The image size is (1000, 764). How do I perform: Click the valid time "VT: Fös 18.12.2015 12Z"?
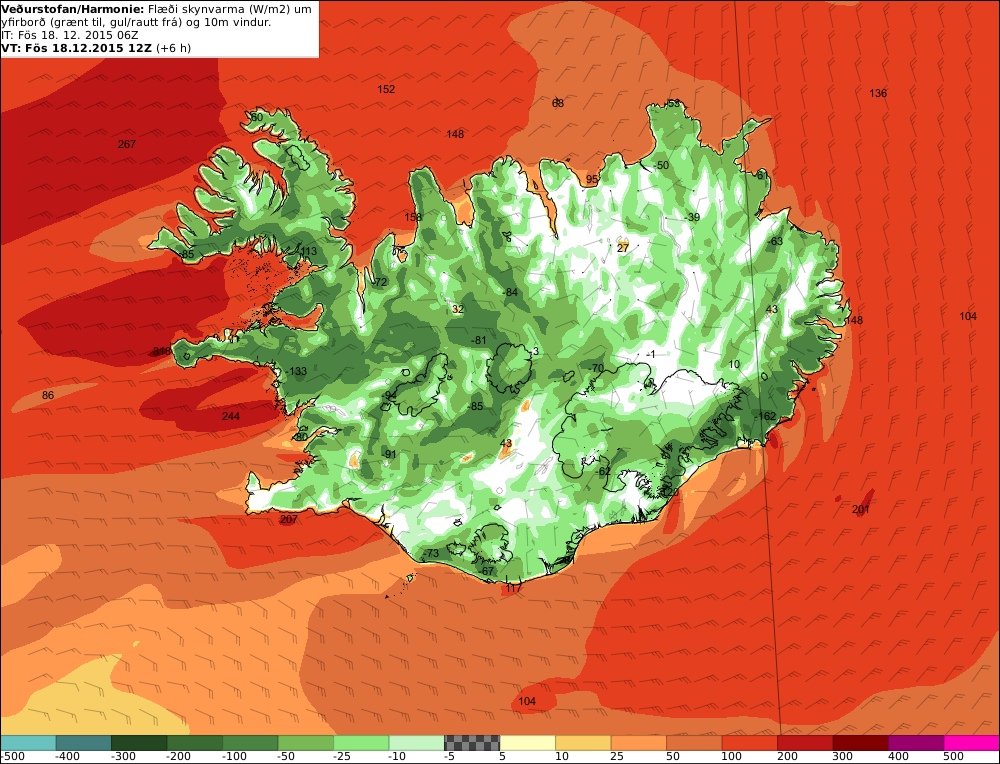(x=77, y=48)
